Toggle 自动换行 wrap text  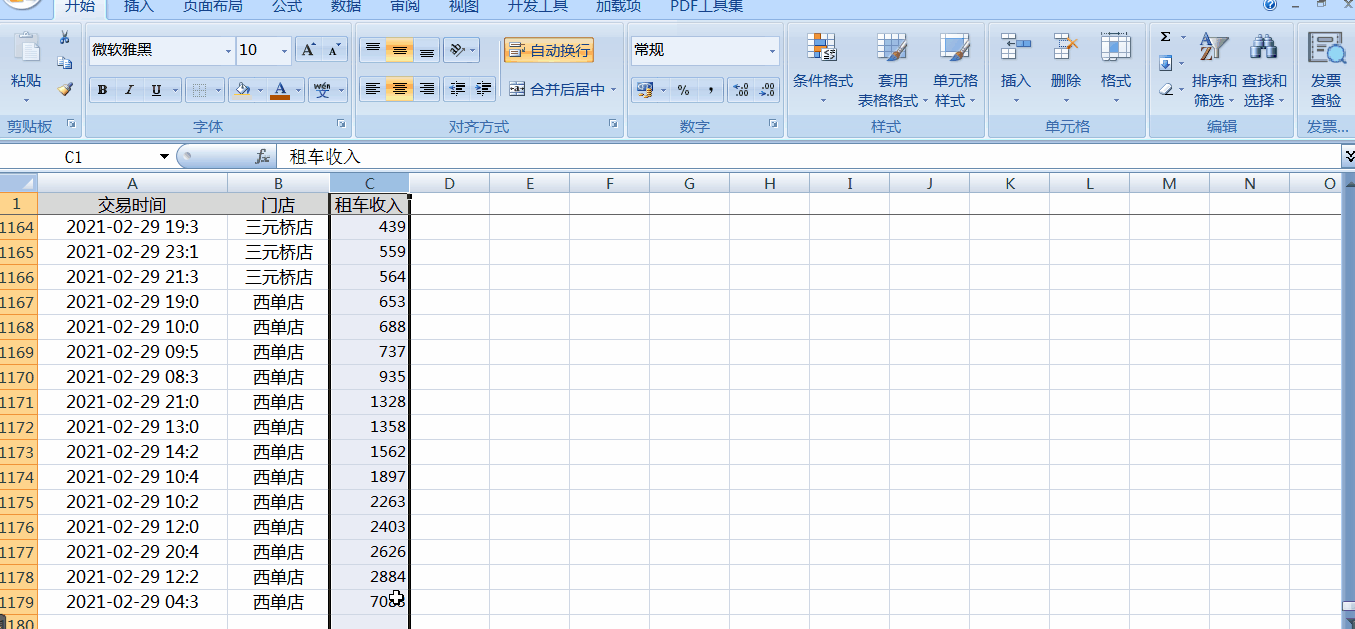(549, 50)
